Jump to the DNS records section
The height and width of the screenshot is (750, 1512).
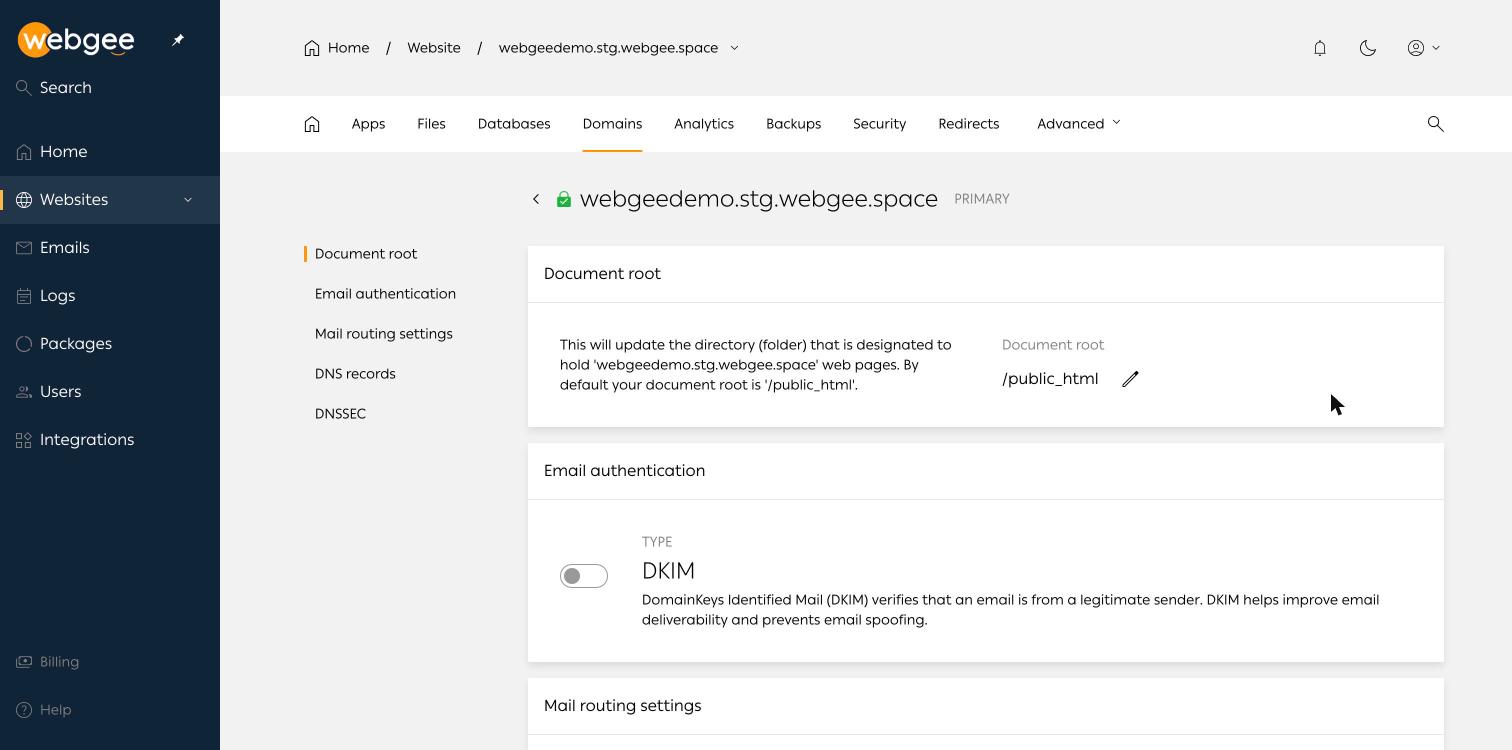click(355, 374)
